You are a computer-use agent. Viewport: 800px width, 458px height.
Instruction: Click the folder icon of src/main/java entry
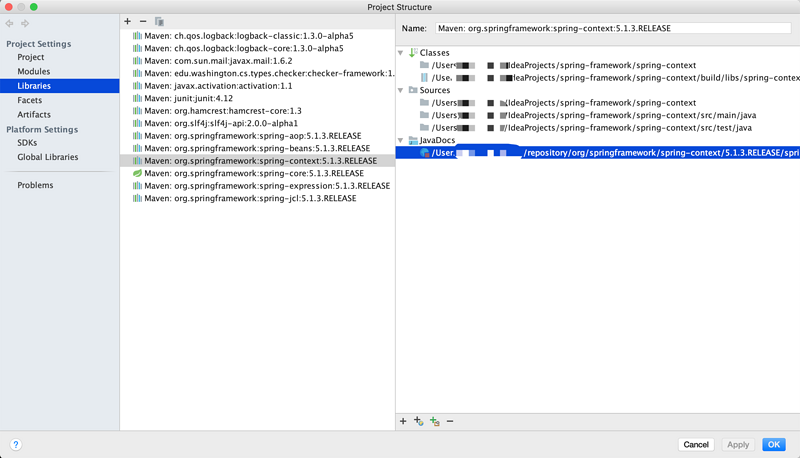[424, 115]
